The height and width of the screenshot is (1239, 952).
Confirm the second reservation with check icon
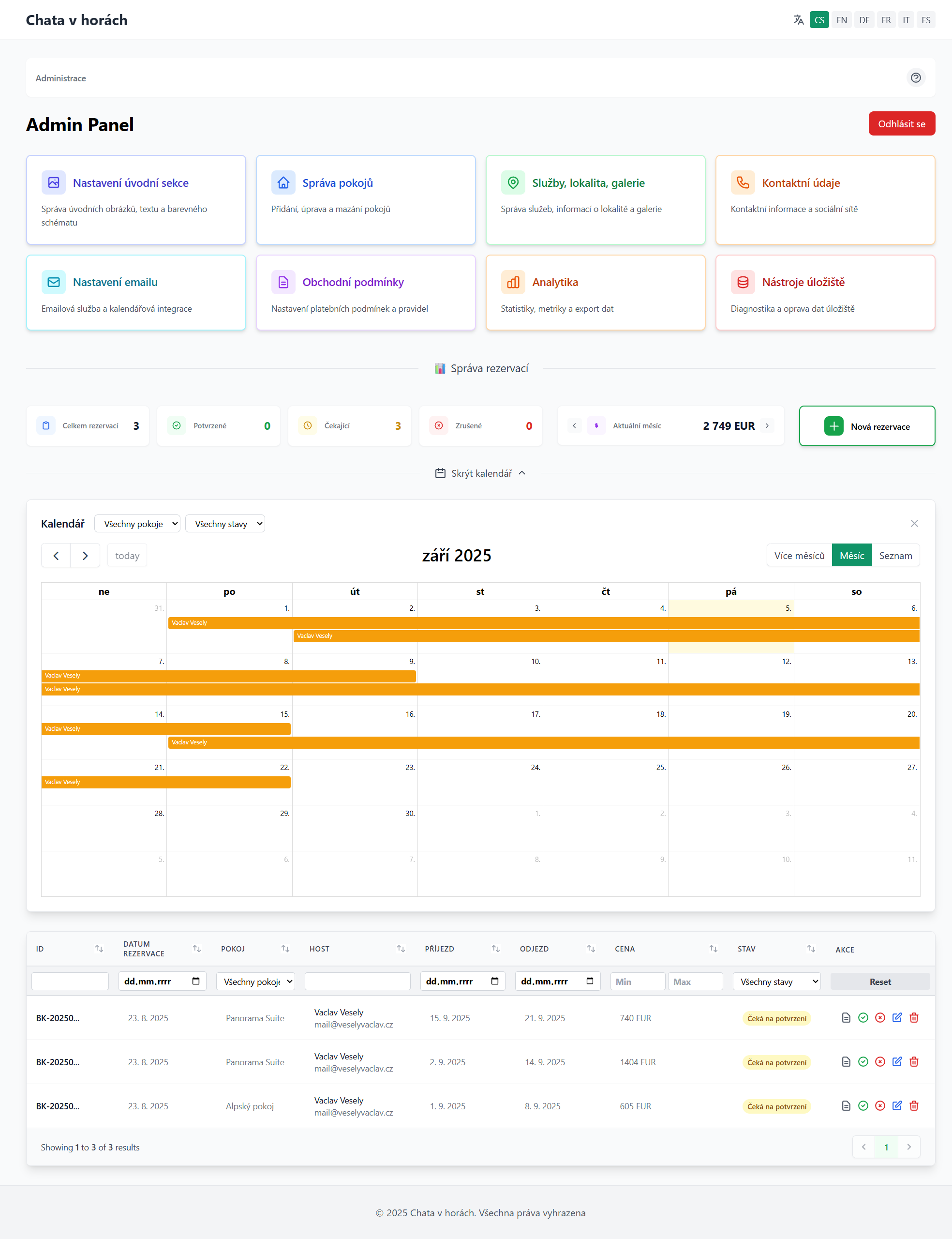pyautogui.click(x=863, y=1062)
